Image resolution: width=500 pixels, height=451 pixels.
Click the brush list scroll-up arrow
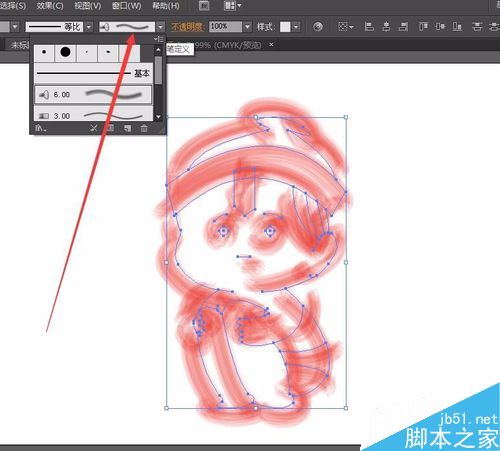click(x=158, y=50)
